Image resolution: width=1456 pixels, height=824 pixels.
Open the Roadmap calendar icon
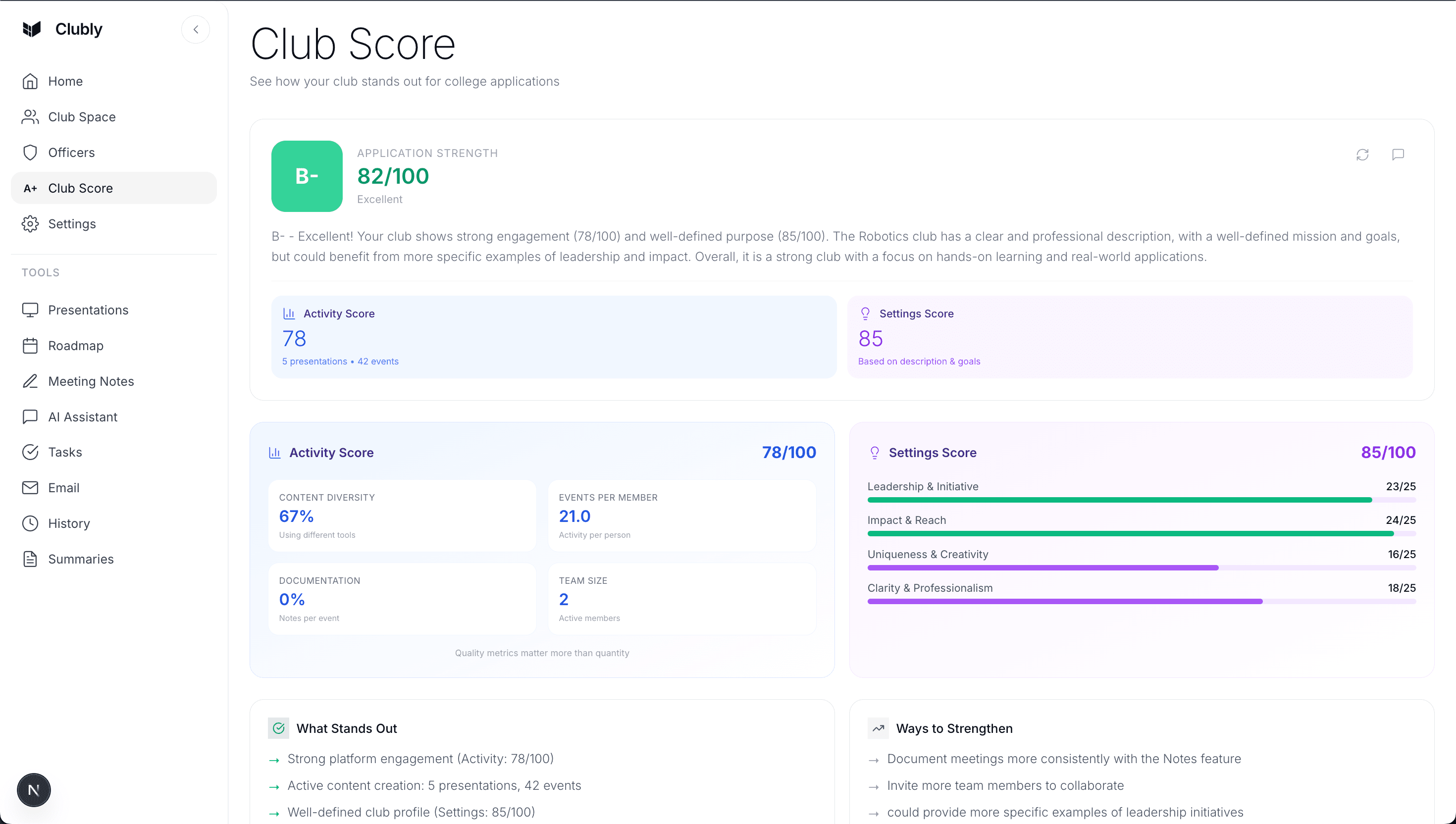(31, 345)
